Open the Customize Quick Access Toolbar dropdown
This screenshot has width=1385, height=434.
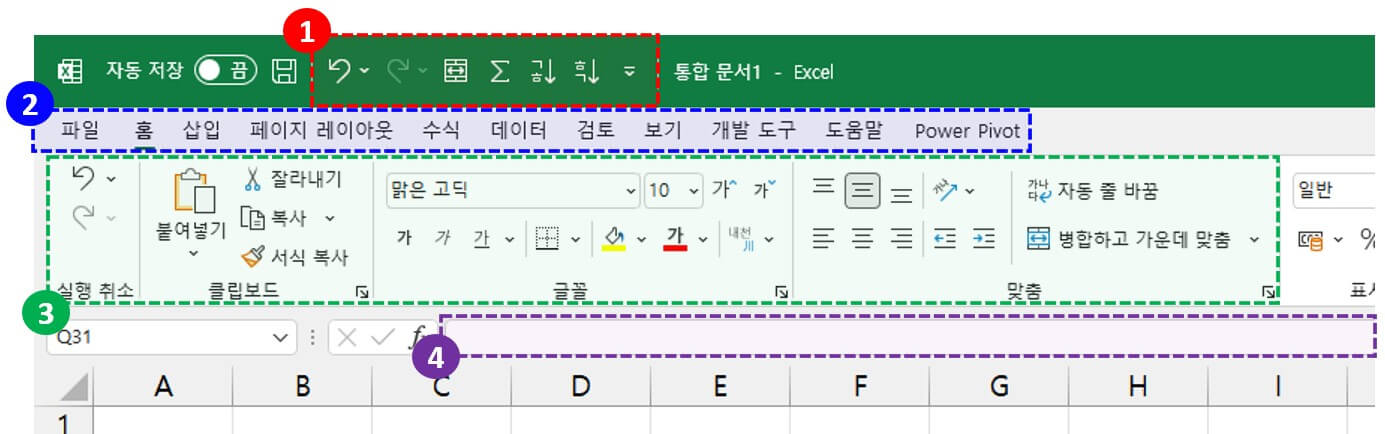[629, 71]
